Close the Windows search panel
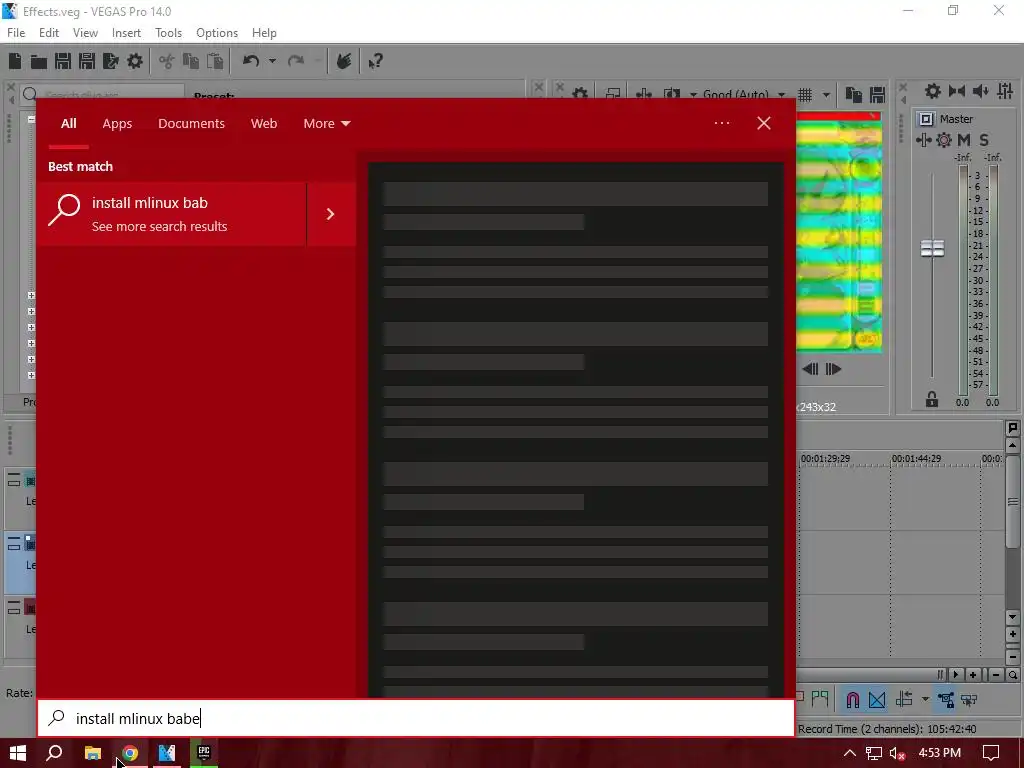 coord(763,123)
